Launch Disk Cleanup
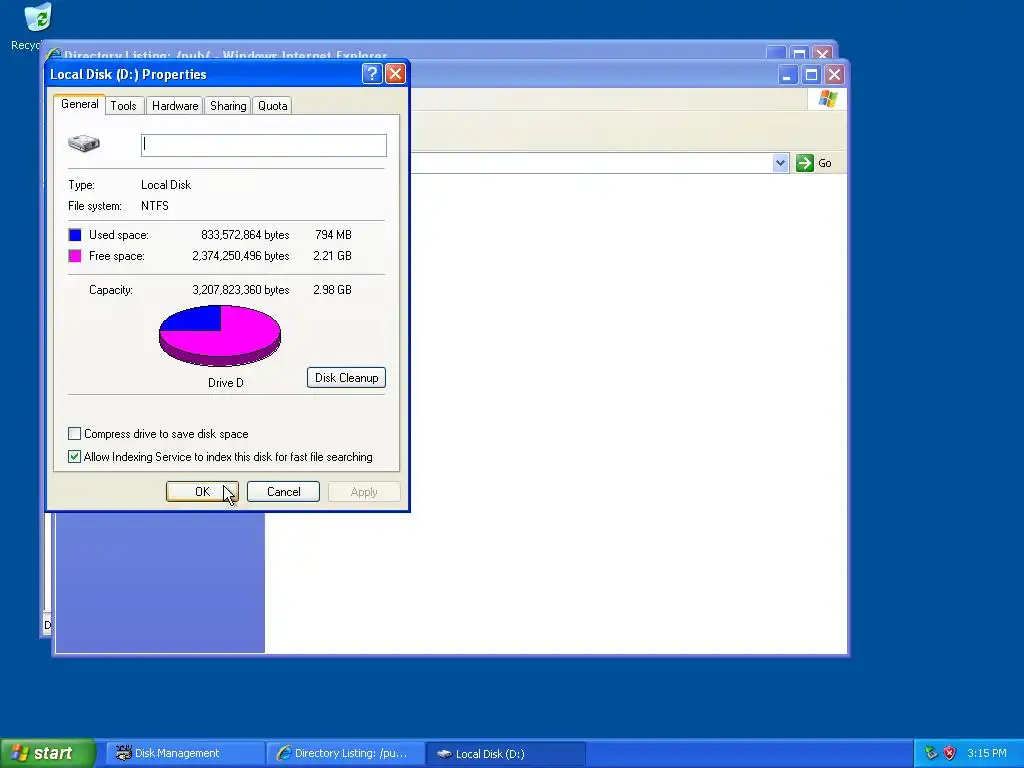Viewport: 1024px width, 768px height. [346, 377]
